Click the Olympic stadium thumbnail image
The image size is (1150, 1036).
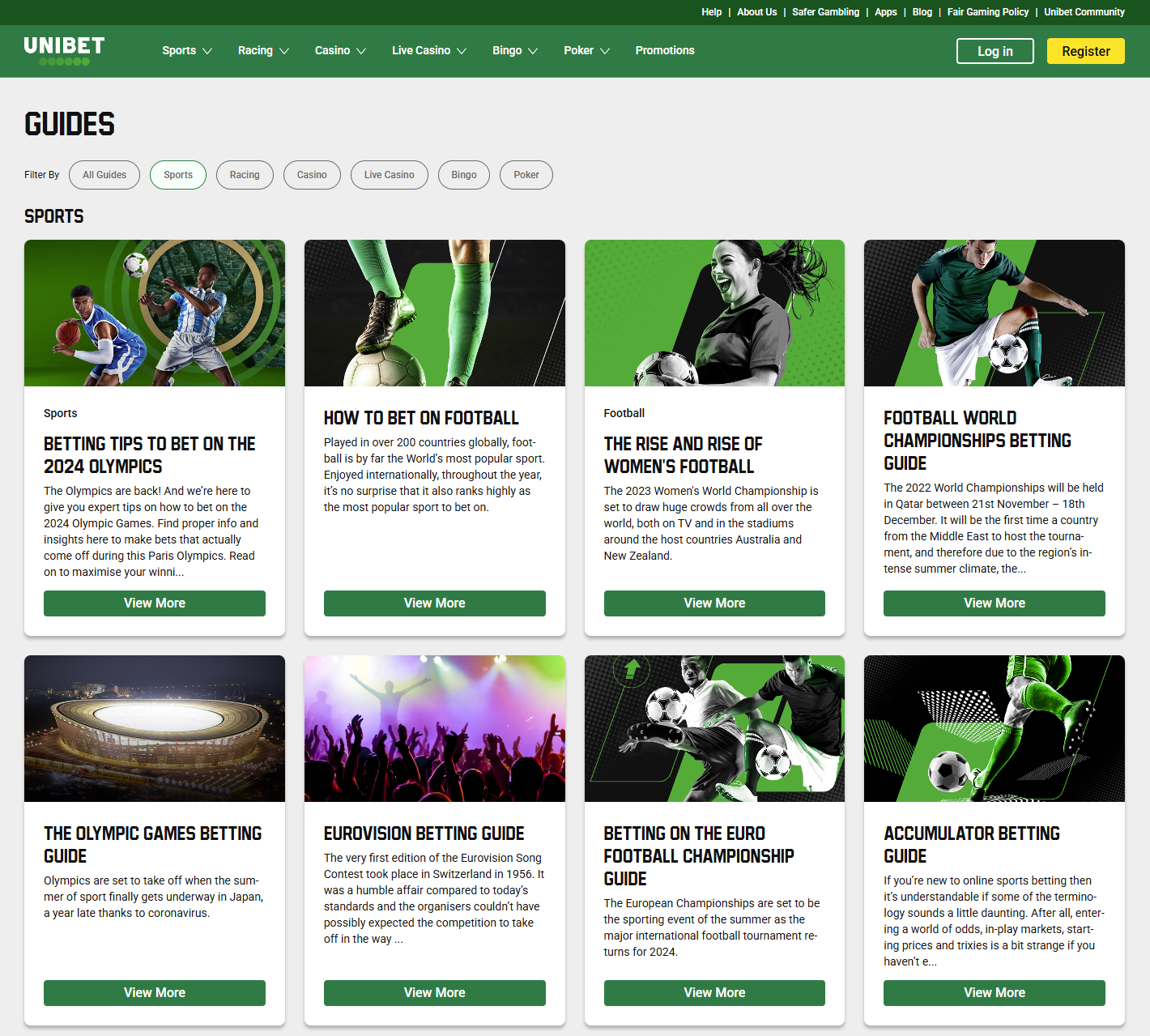pyautogui.click(x=154, y=728)
